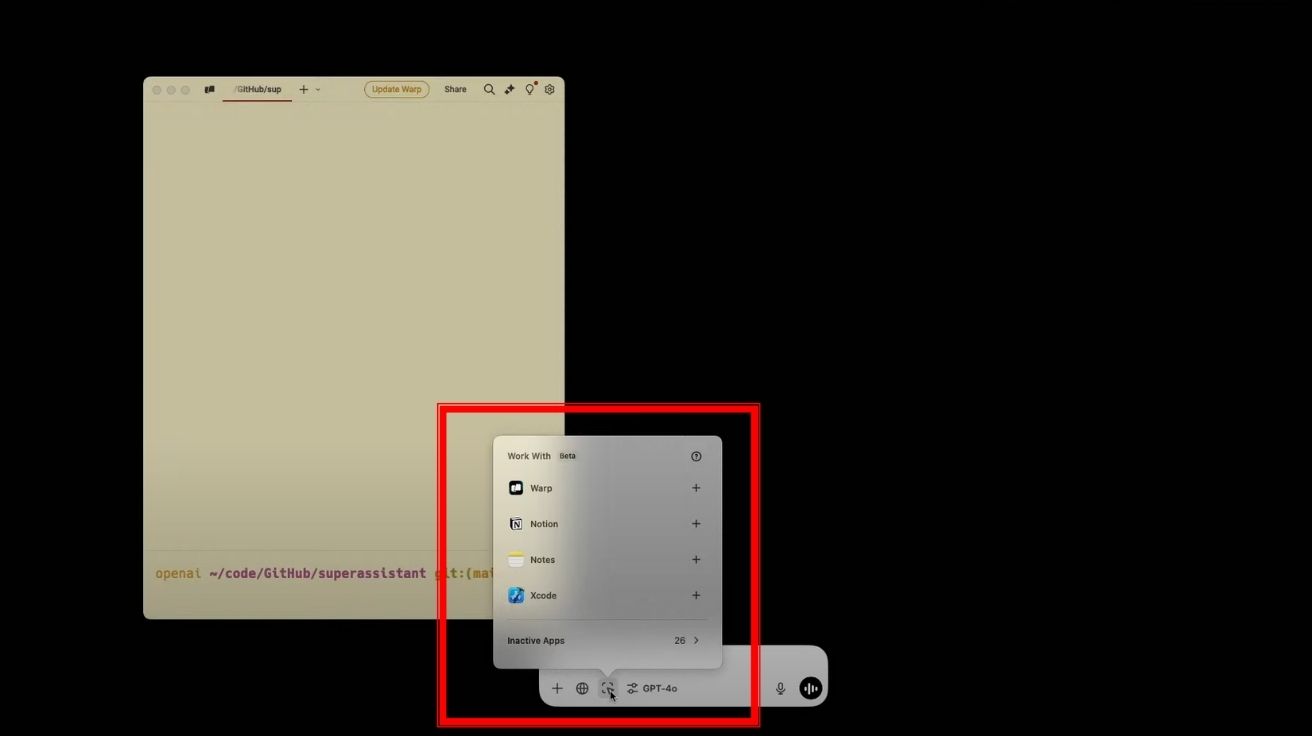This screenshot has width=1312, height=736.
Task: Click the terminal prompt path ~/code/GitHub/superassistant
Action: click(317, 574)
